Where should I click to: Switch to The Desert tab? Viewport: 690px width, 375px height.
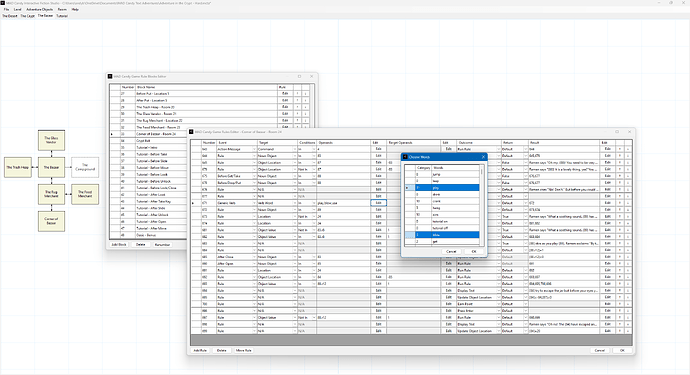[10, 16]
